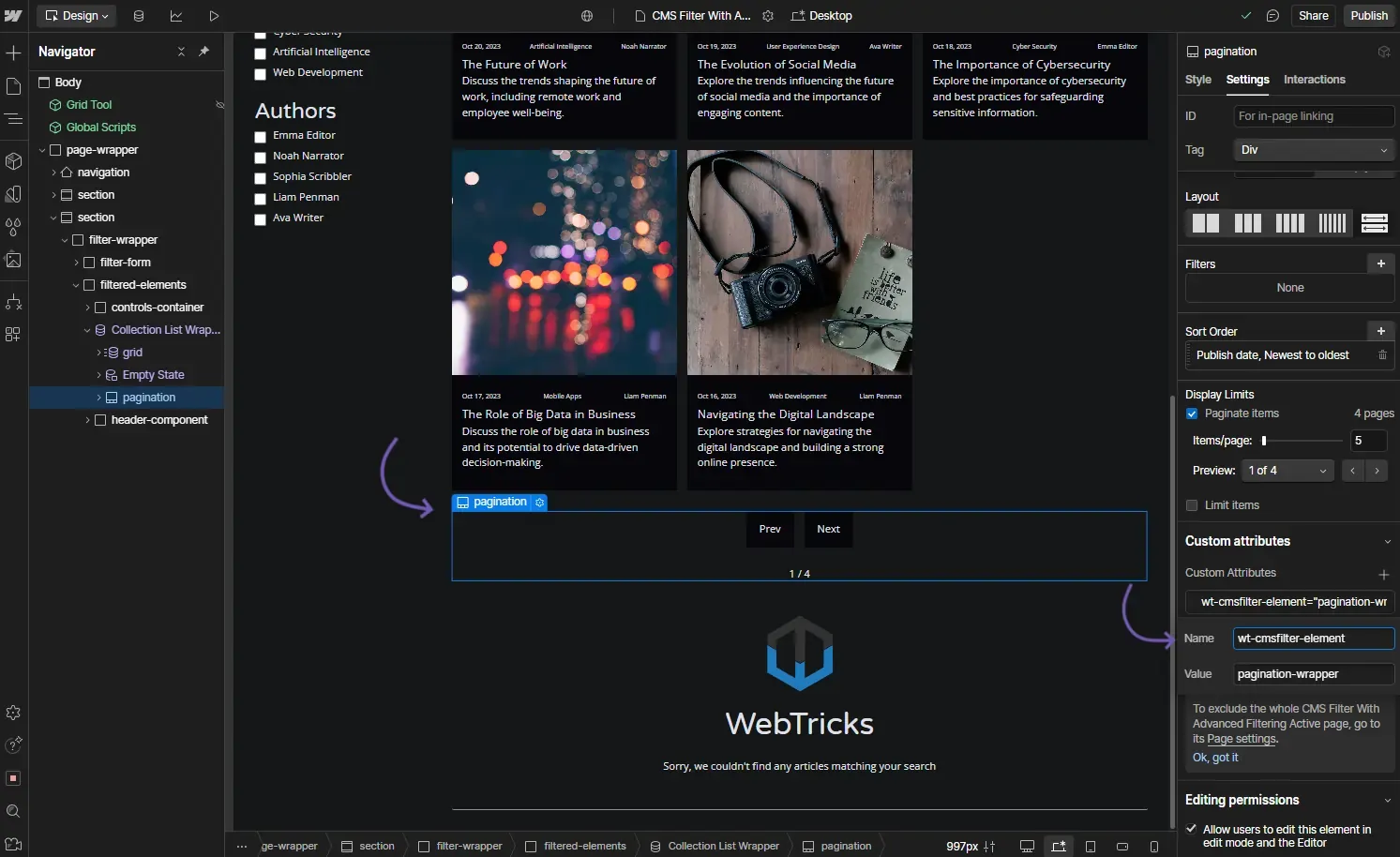Open the Variables droplets icon
Screen dimensions: 1400x857
pyautogui.click(x=13, y=227)
